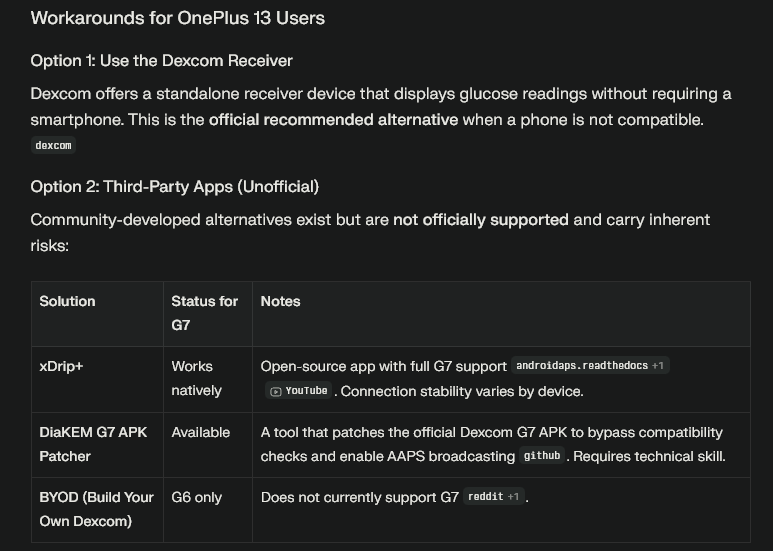Click the Notes column header
The image size is (773, 551).
280,301
